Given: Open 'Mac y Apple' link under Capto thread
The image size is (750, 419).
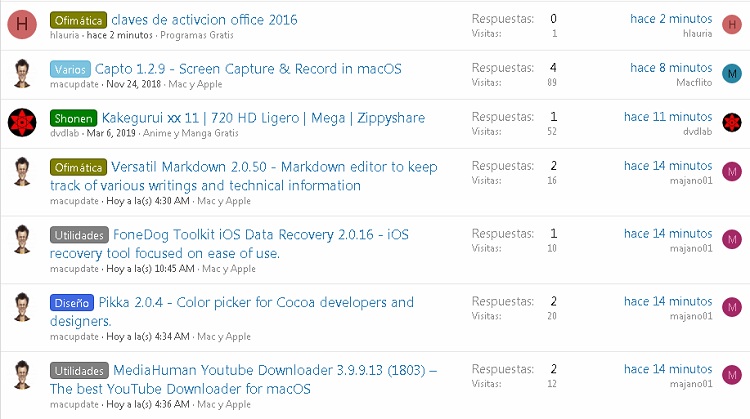Looking at the screenshot, I should click(x=195, y=84).
